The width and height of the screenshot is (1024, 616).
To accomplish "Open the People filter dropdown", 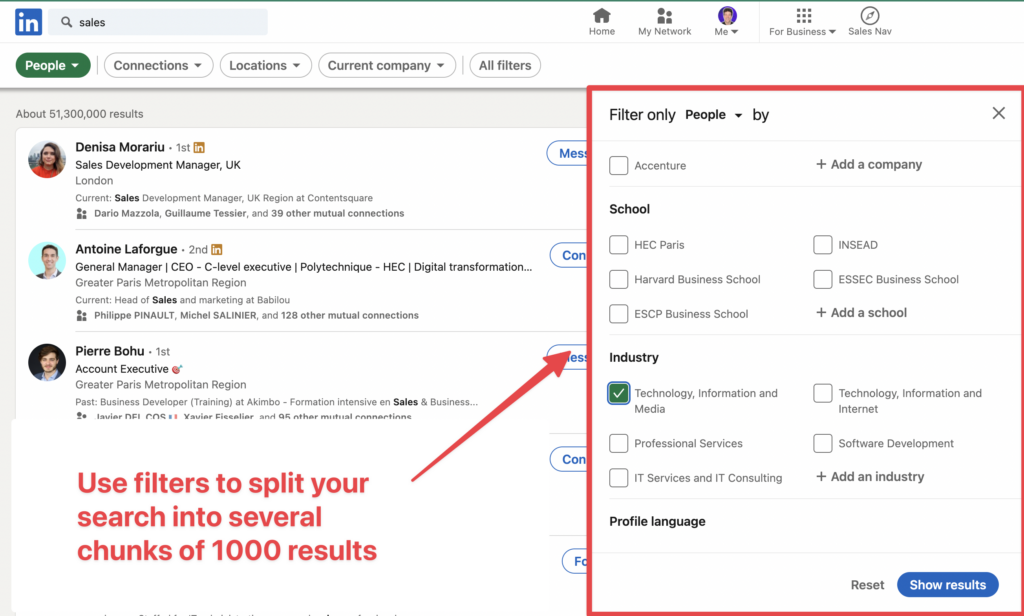I will (53, 65).
